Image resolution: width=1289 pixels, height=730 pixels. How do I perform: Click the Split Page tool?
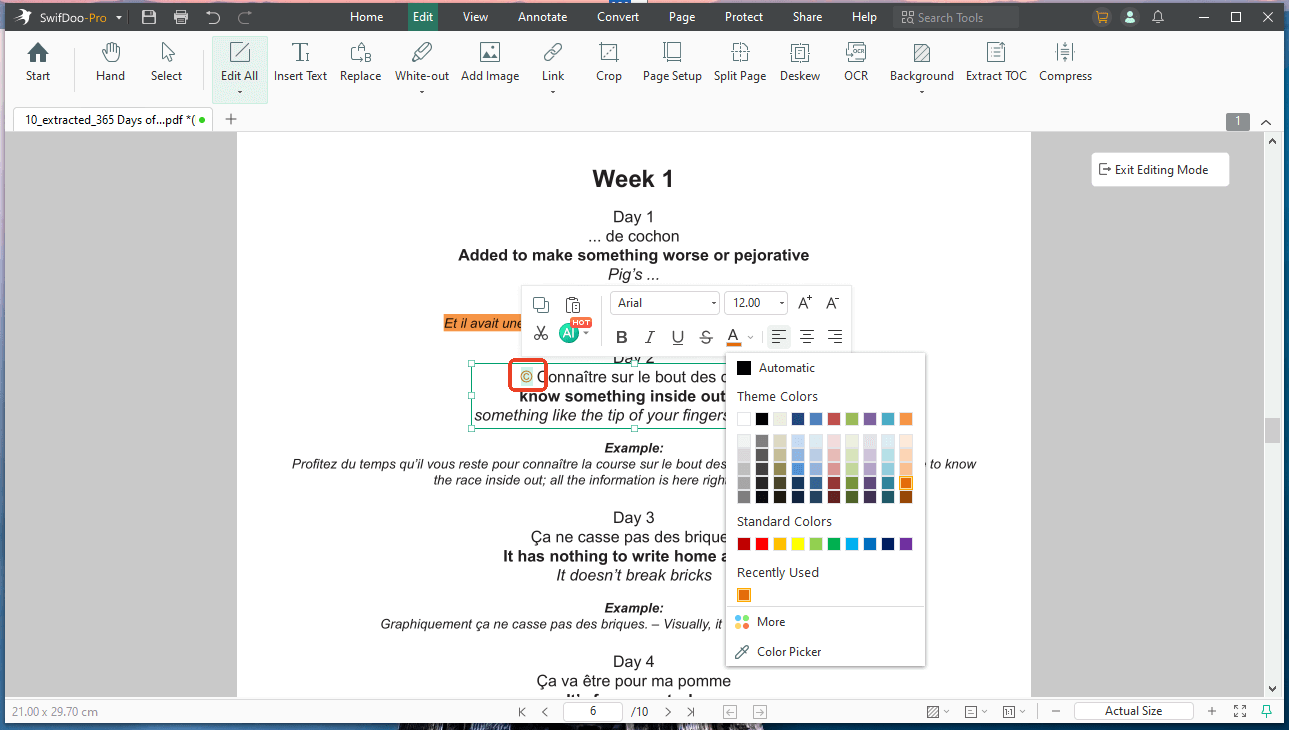739,62
